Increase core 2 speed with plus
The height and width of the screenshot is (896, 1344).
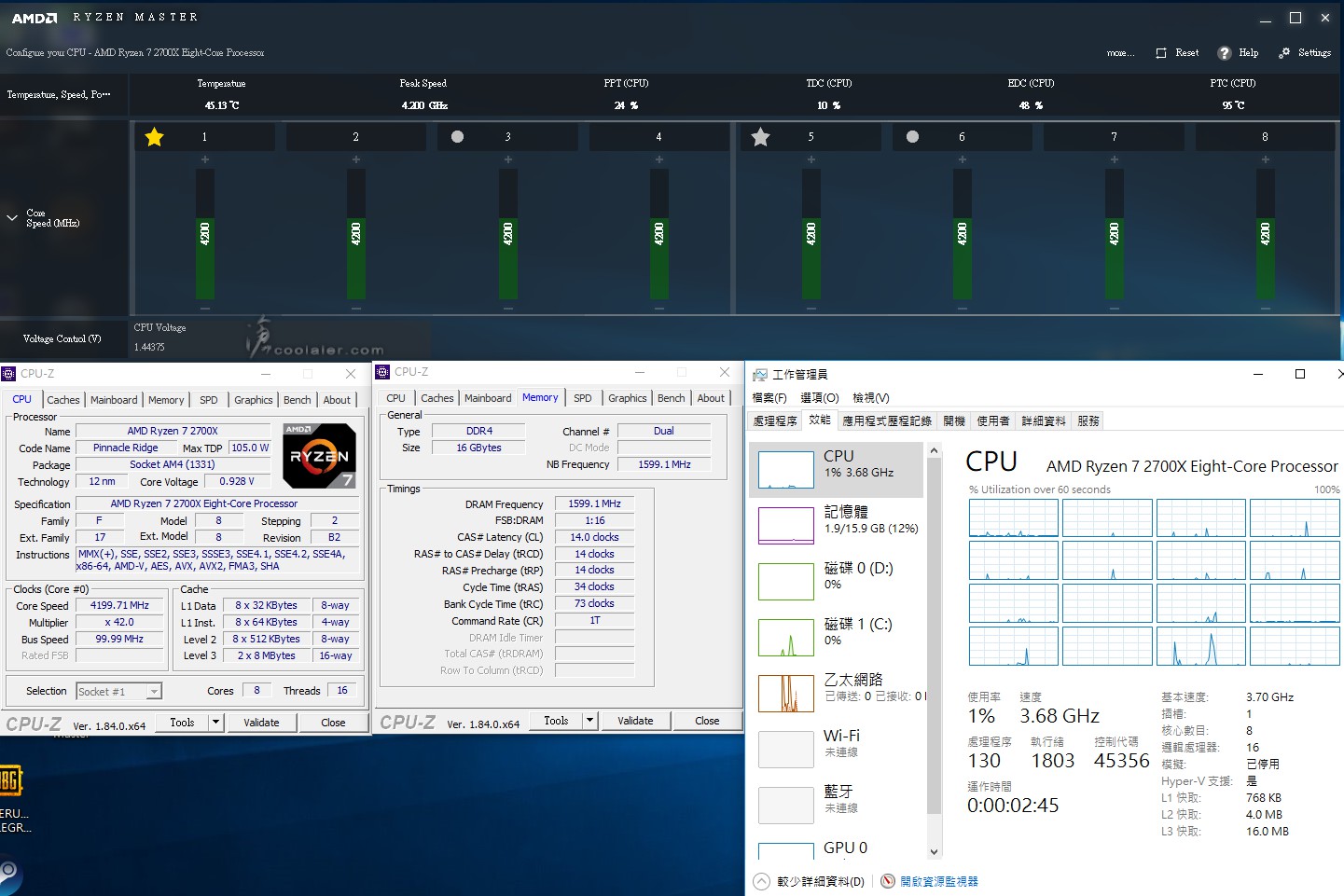pos(356,159)
